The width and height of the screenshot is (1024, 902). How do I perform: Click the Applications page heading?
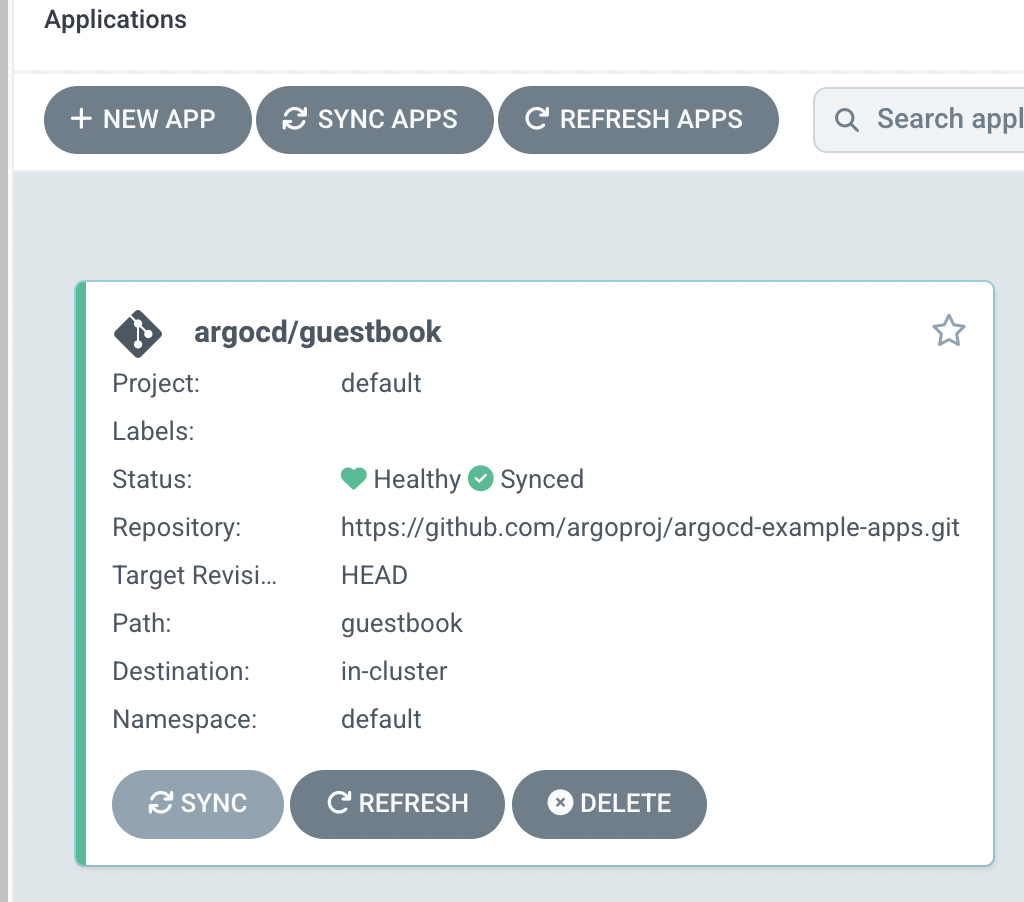116,20
